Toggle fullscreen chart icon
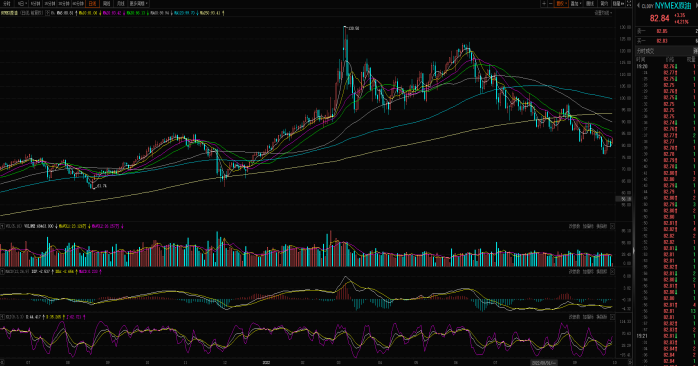Image resolution: width=698 pixels, height=366 pixels. (629, 4)
